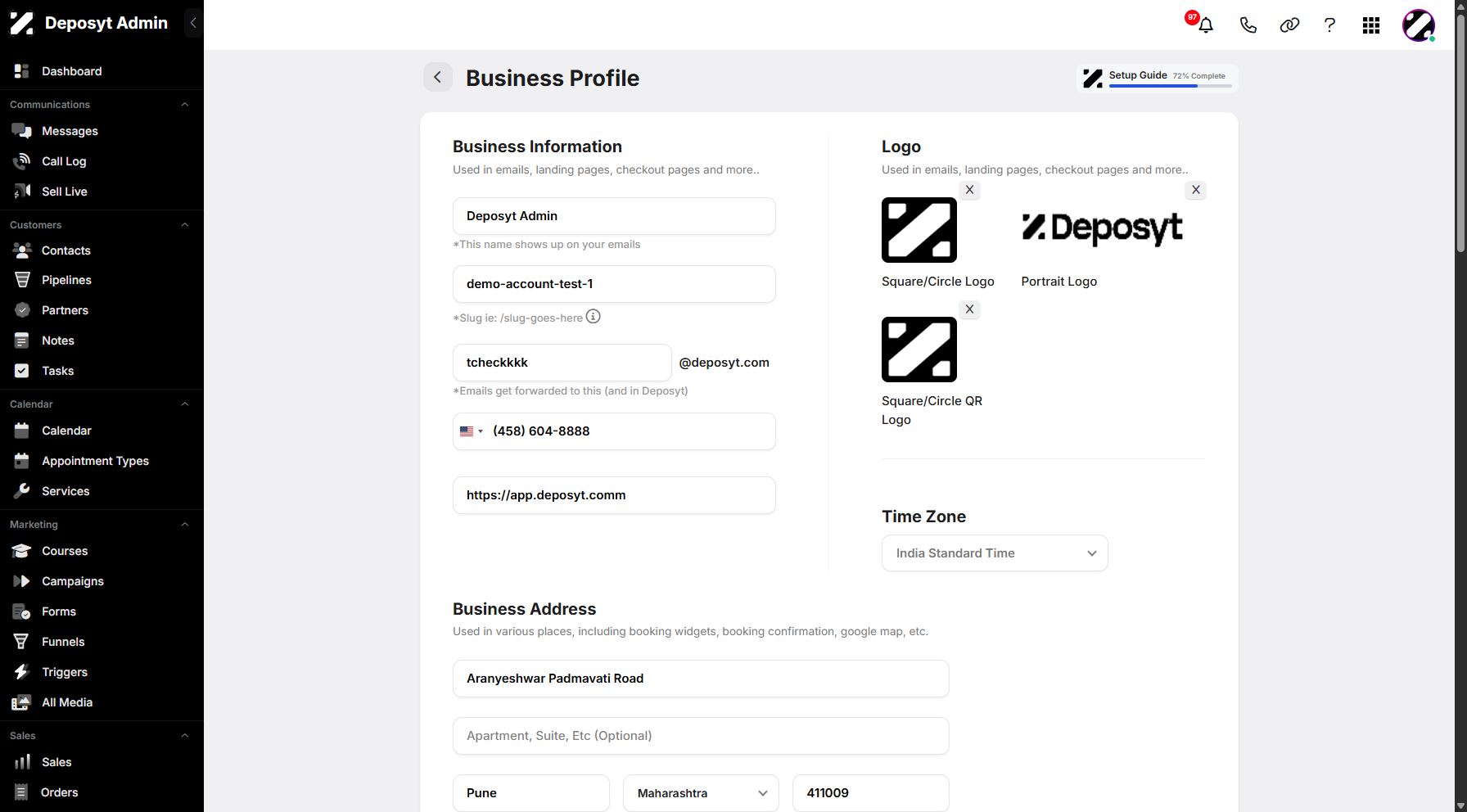This screenshot has height=812, width=1467.
Task: Click the Apartment, Suite field
Action: pyautogui.click(x=701, y=736)
